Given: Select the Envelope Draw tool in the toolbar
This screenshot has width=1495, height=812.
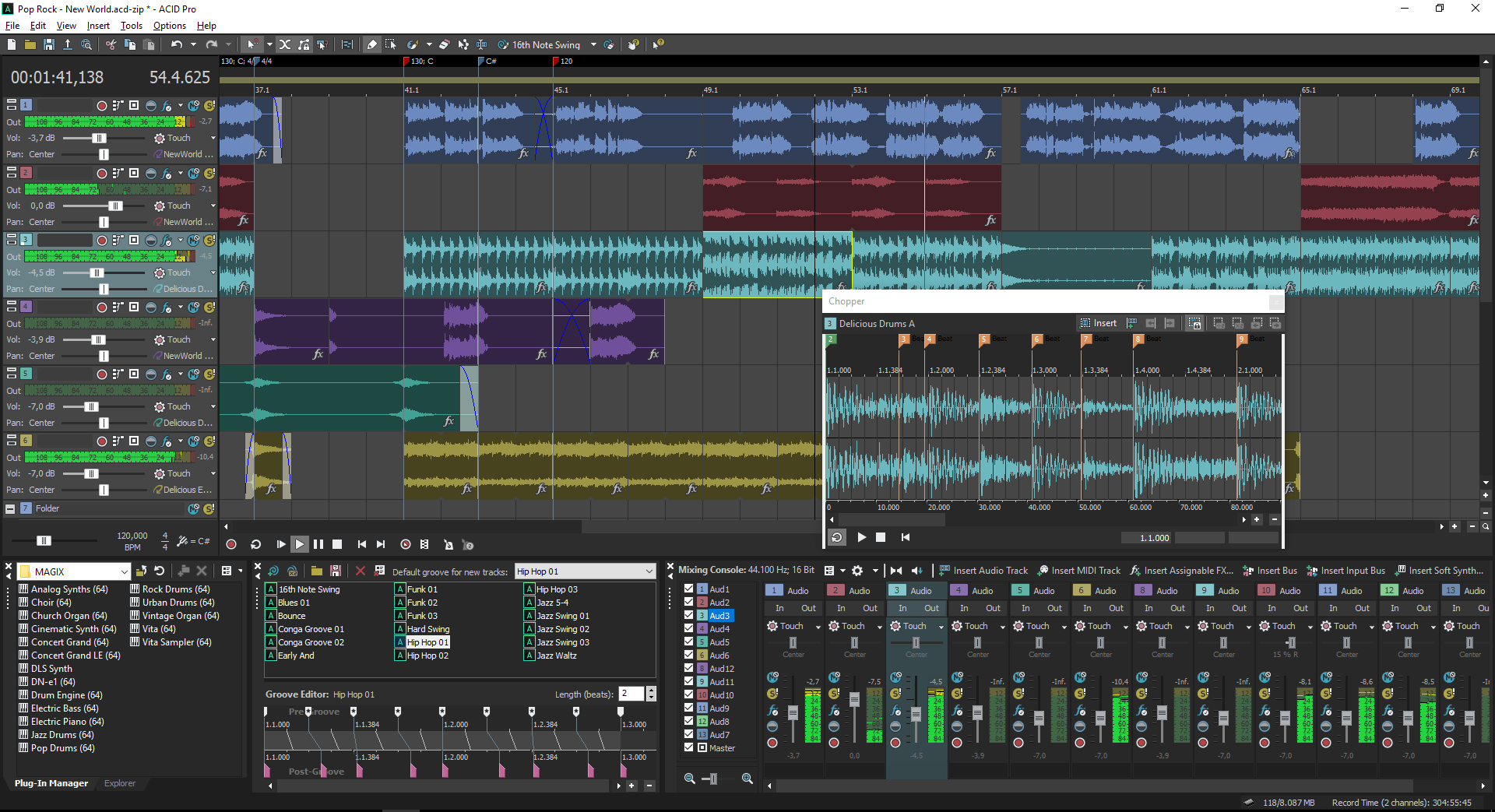Looking at the screenshot, I should click(463, 45).
